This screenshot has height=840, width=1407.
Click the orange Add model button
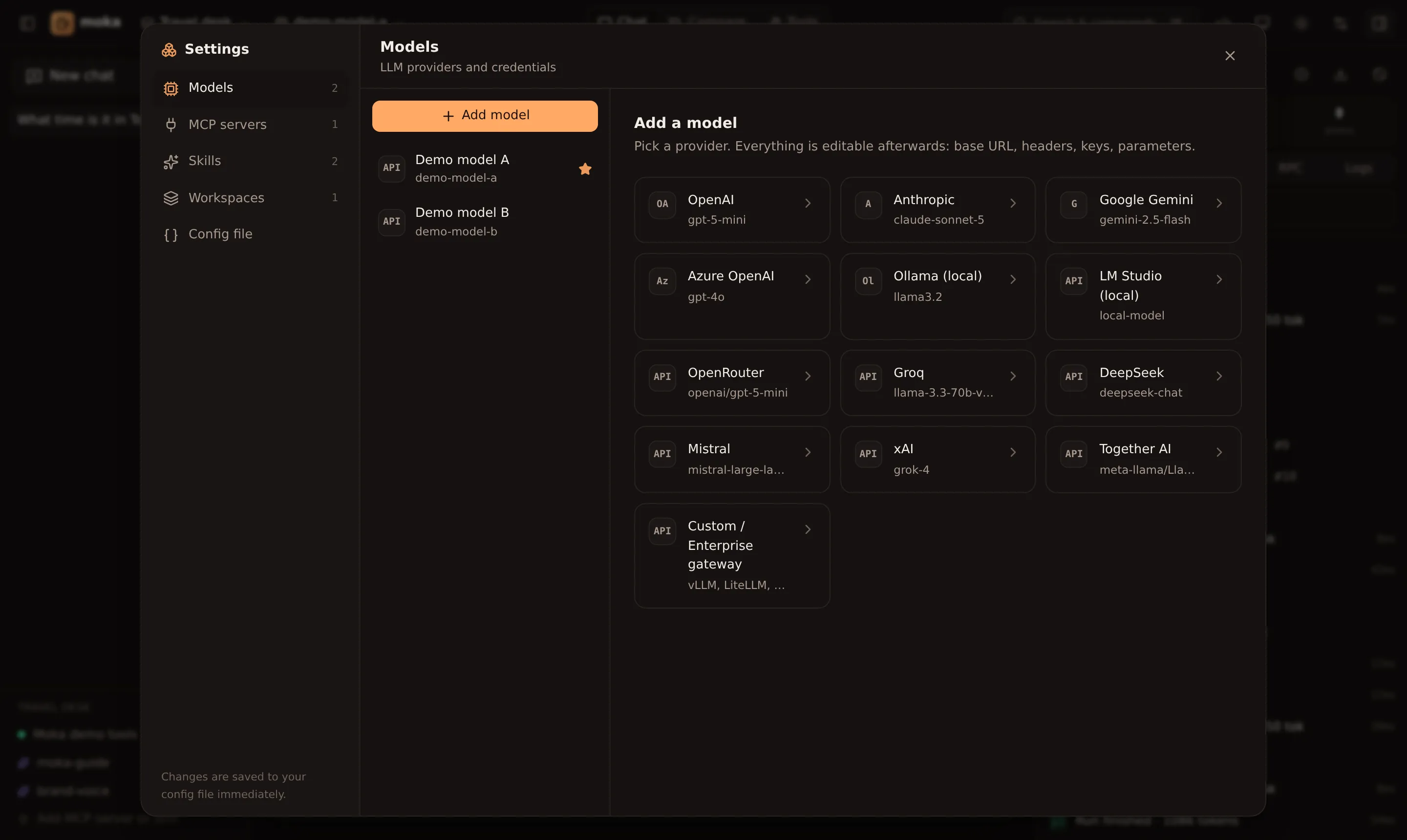(x=485, y=116)
